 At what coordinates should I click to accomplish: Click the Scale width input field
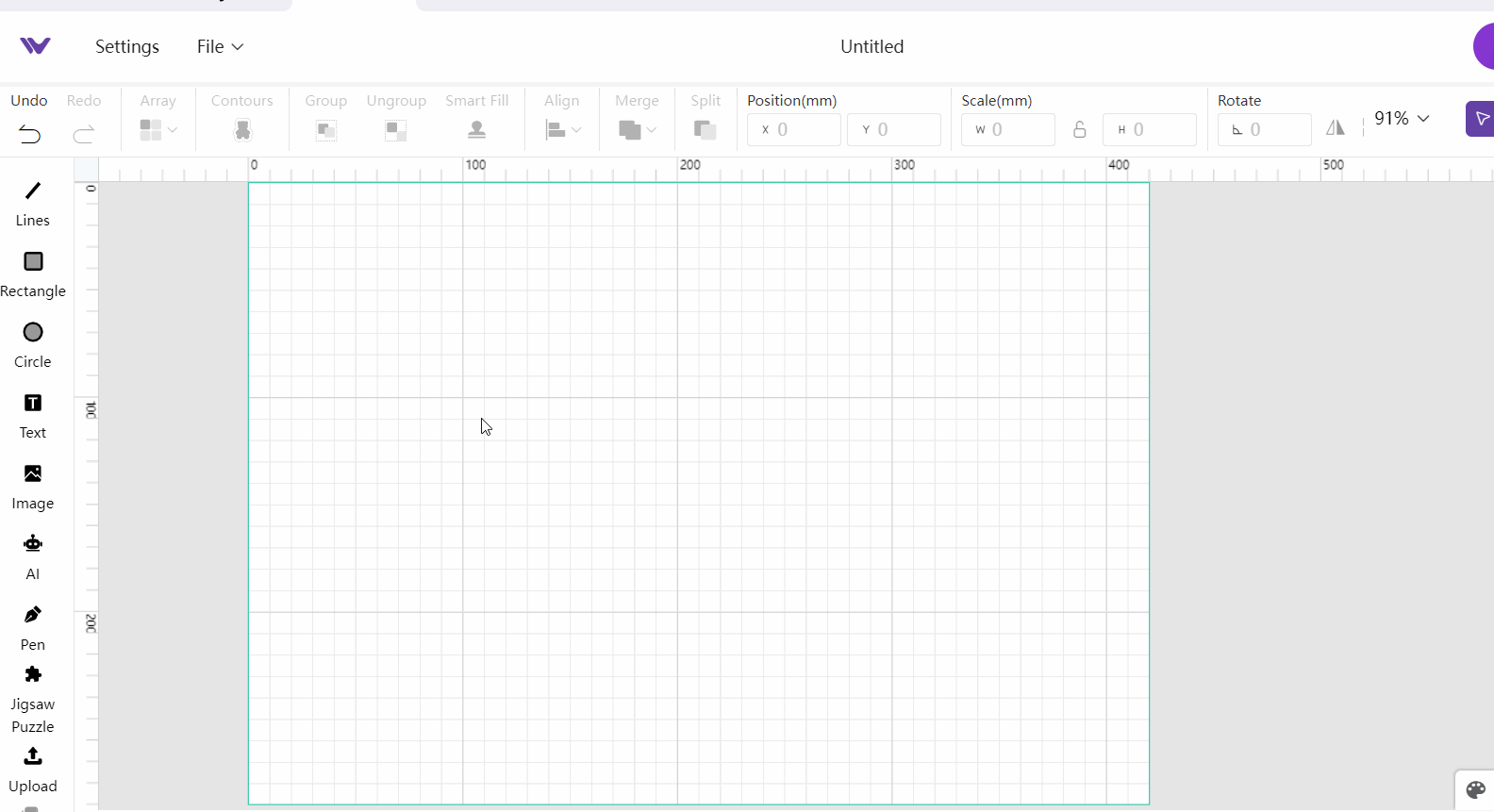[1008, 129]
